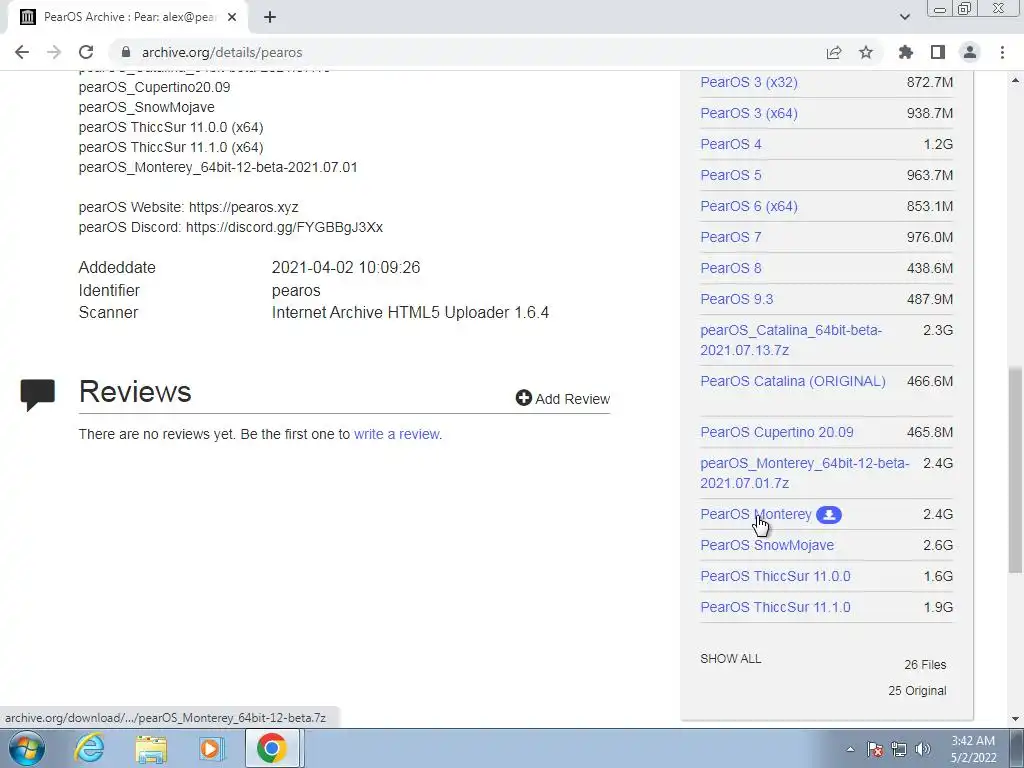Download PearOS 6 (x64)
The width and height of the screenshot is (1024, 768).
(x=748, y=206)
